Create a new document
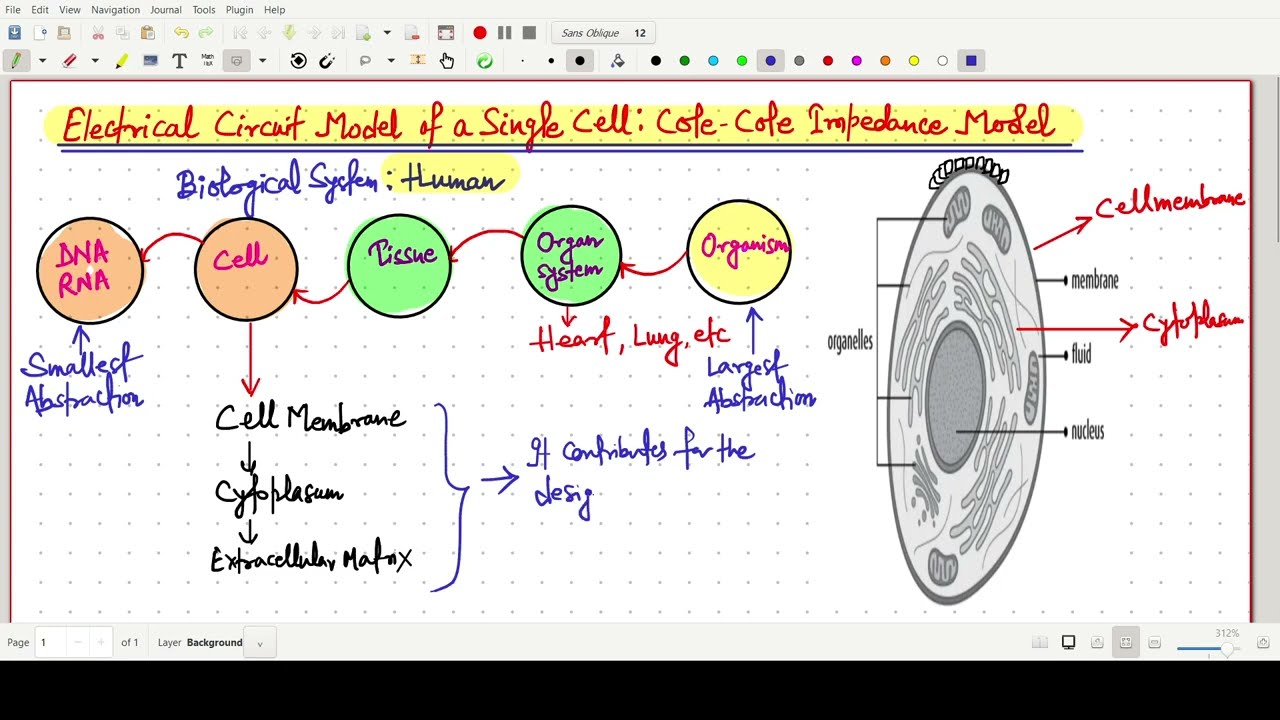The width and height of the screenshot is (1280, 720). pyautogui.click(x=41, y=33)
